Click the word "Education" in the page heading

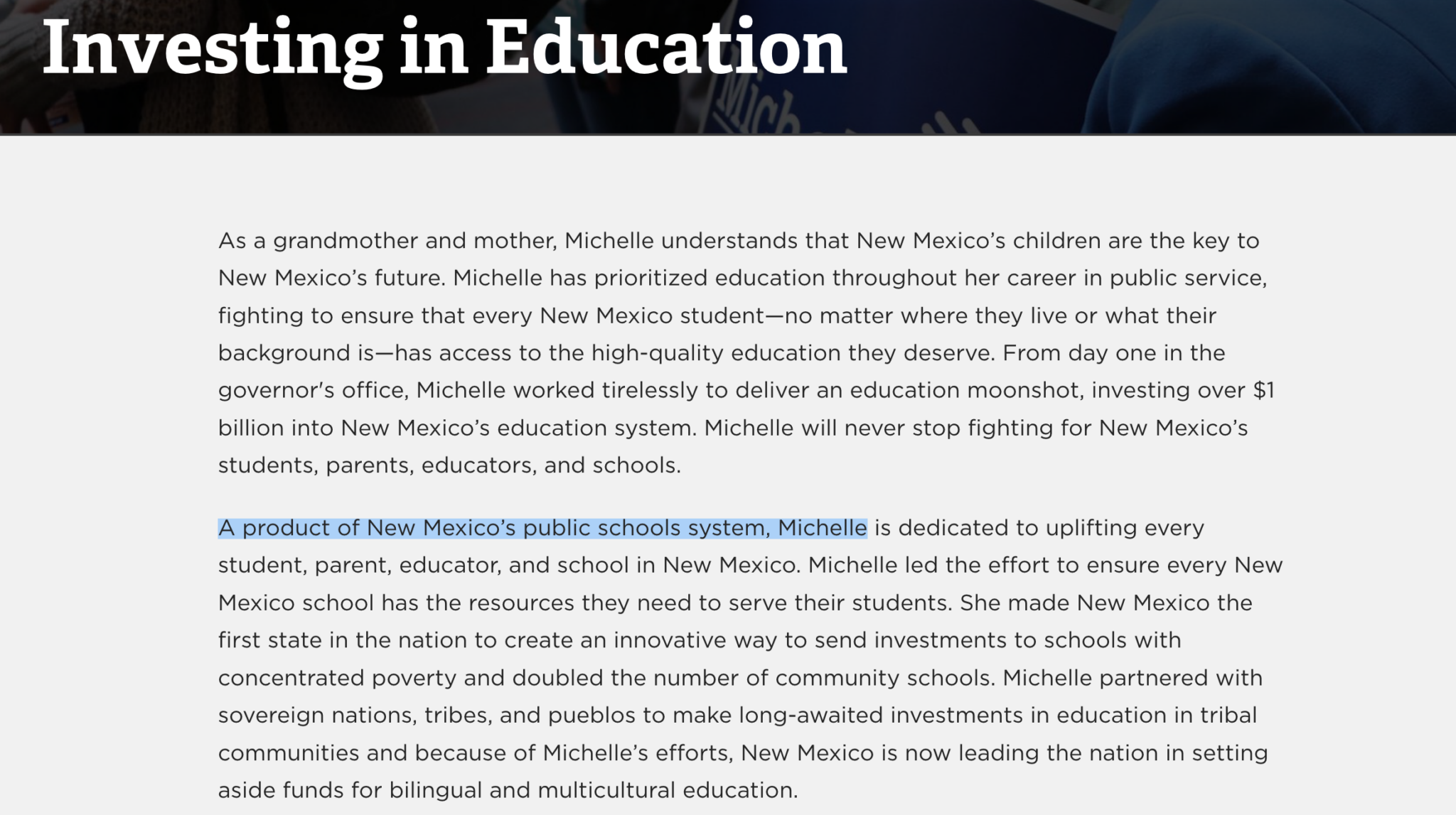pos(666,48)
